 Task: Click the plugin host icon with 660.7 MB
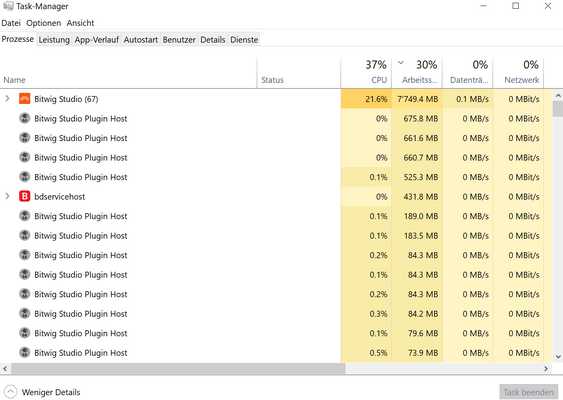click(x=24, y=157)
